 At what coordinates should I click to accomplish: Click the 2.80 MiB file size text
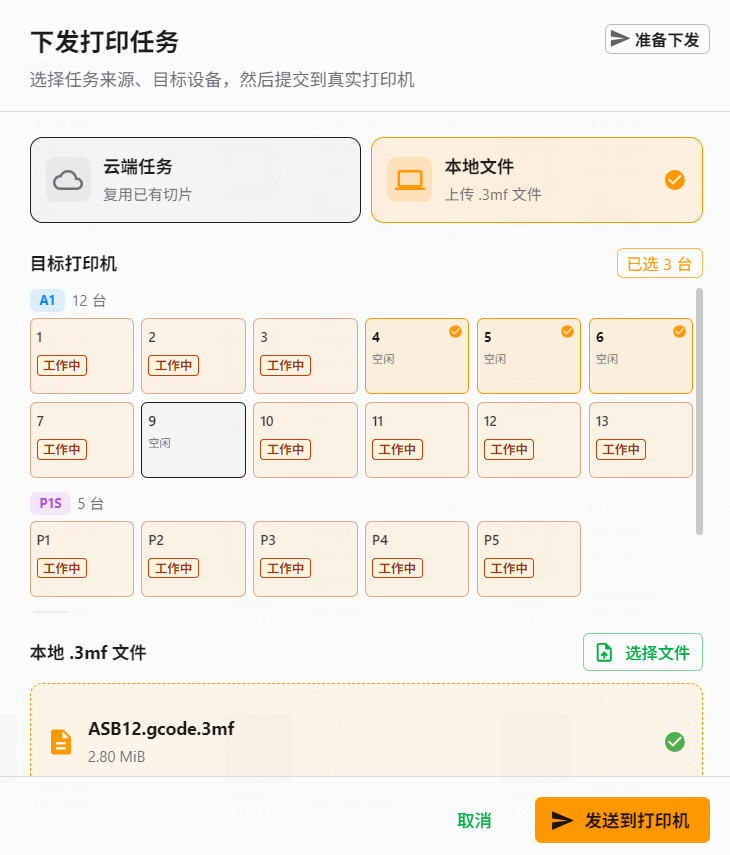tap(117, 757)
